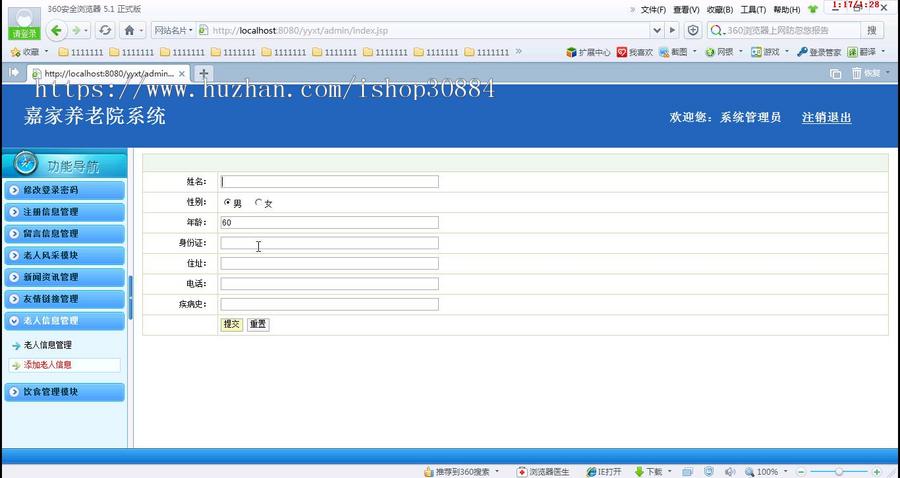Click 推荐到360搜索 thumbs-up in status bar
Viewport: 900px width, 478px height.
(457, 472)
